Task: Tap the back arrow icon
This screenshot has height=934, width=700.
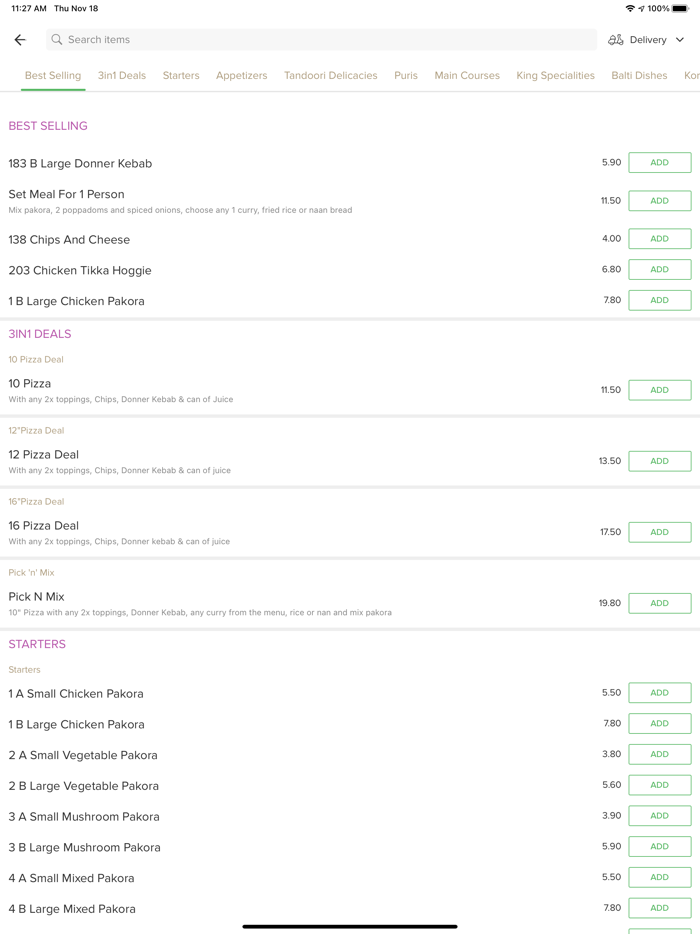Action: tap(20, 40)
